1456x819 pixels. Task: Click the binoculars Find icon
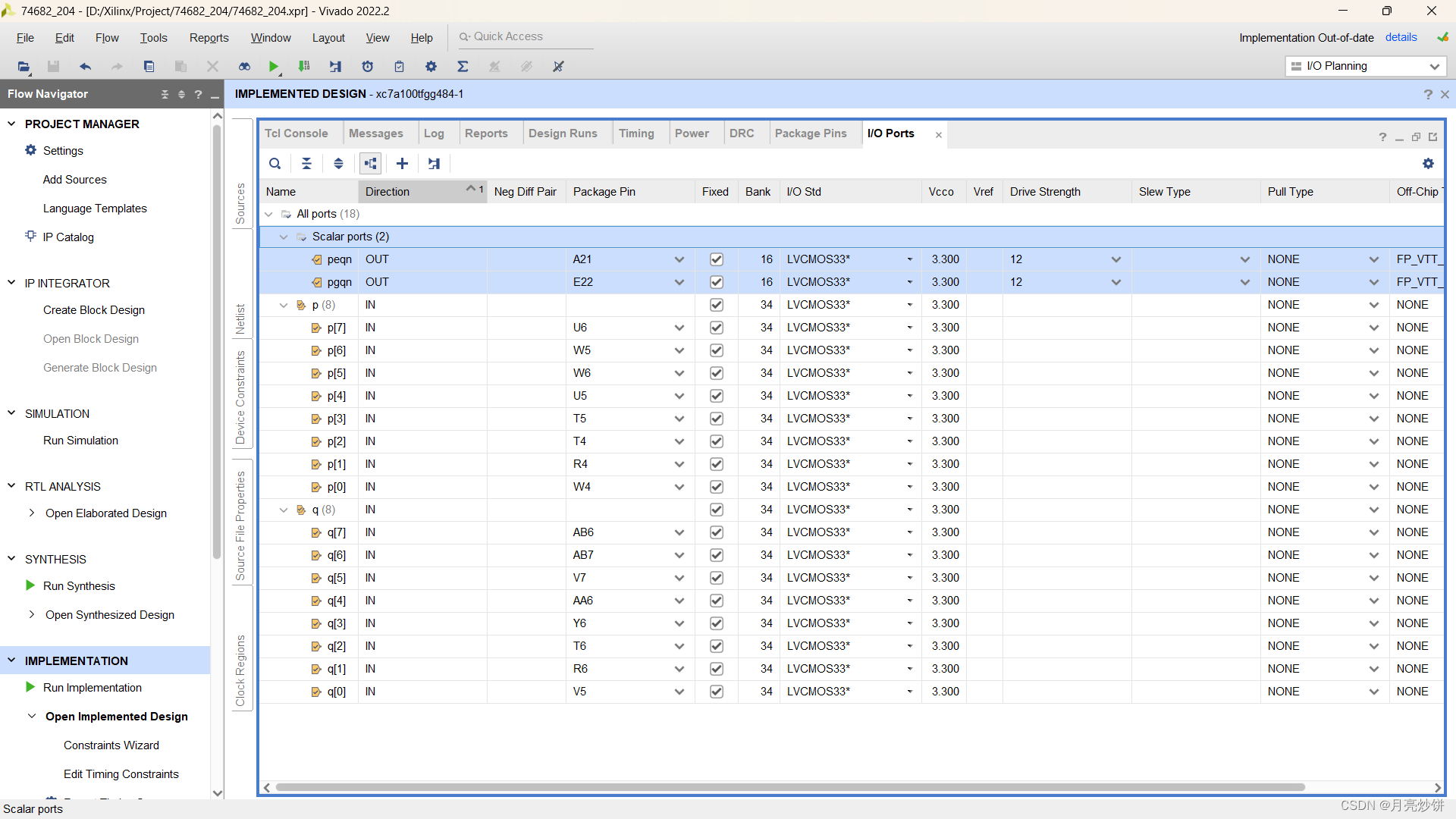point(244,67)
